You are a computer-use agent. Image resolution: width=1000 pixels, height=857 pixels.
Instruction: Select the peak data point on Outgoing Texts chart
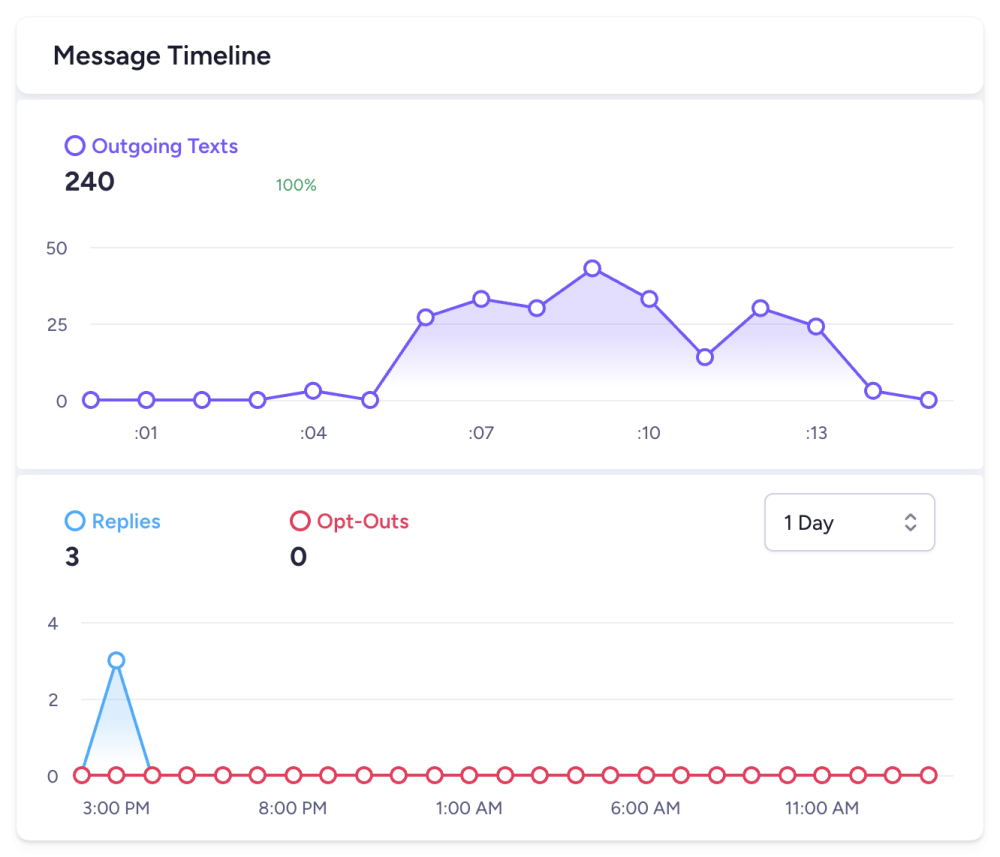pyautogui.click(x=593, y=268)
